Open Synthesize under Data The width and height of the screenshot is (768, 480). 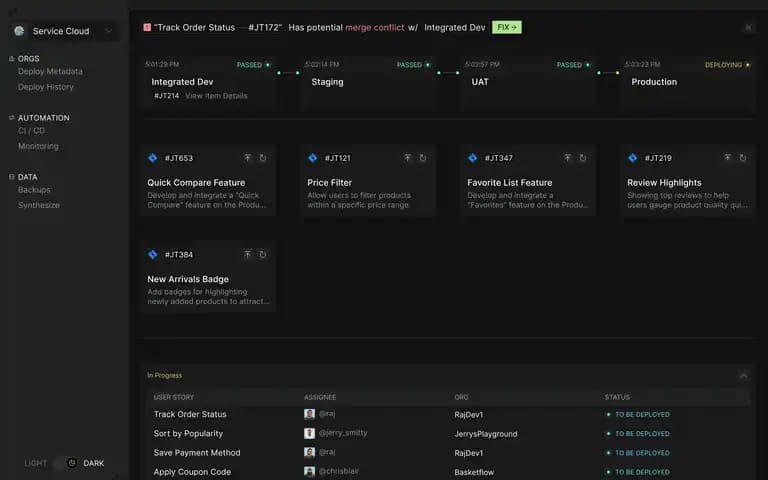pyautogui.click(x=39, y=205)
